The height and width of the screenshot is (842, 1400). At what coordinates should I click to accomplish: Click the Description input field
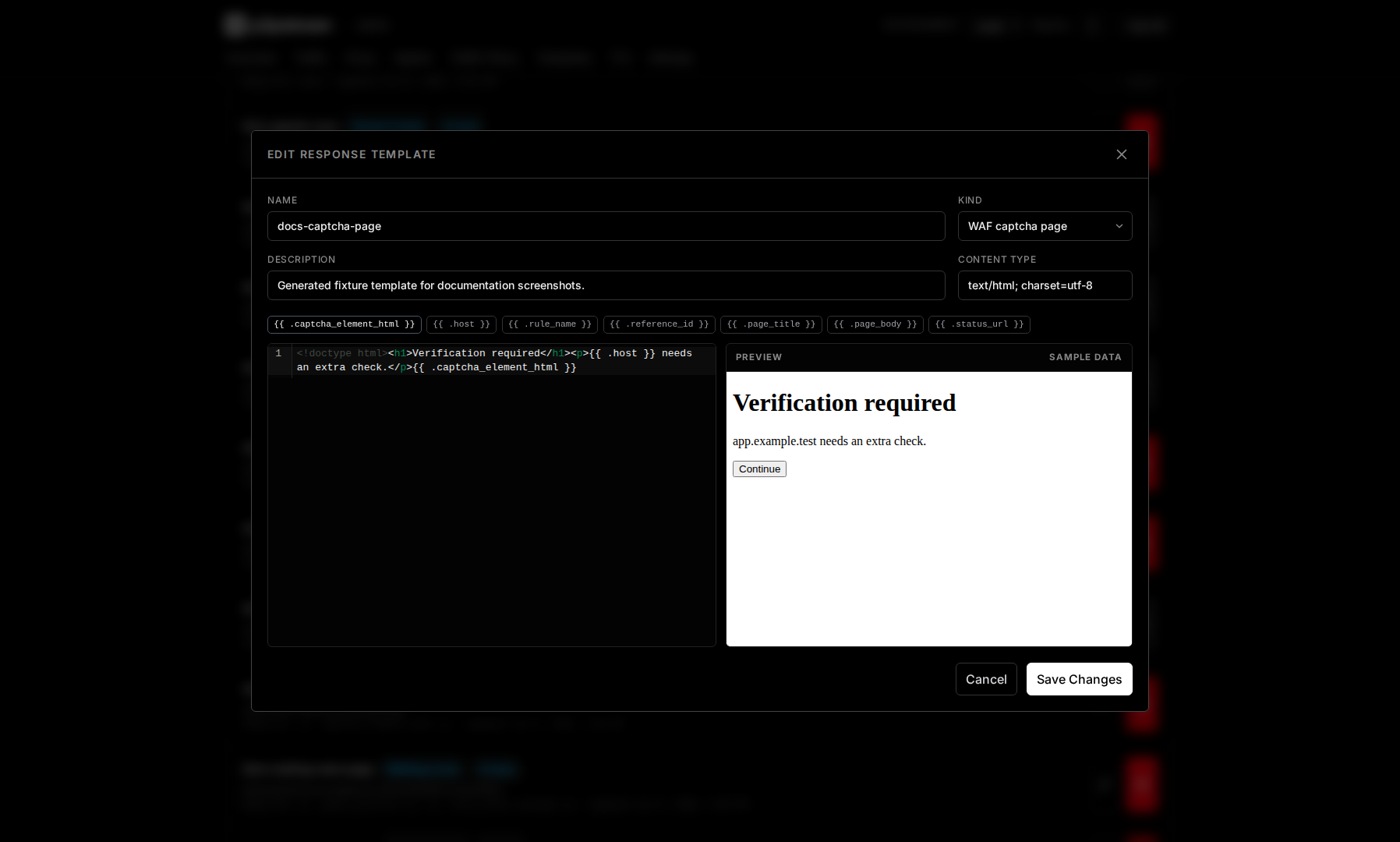click(x=606, y=285)
